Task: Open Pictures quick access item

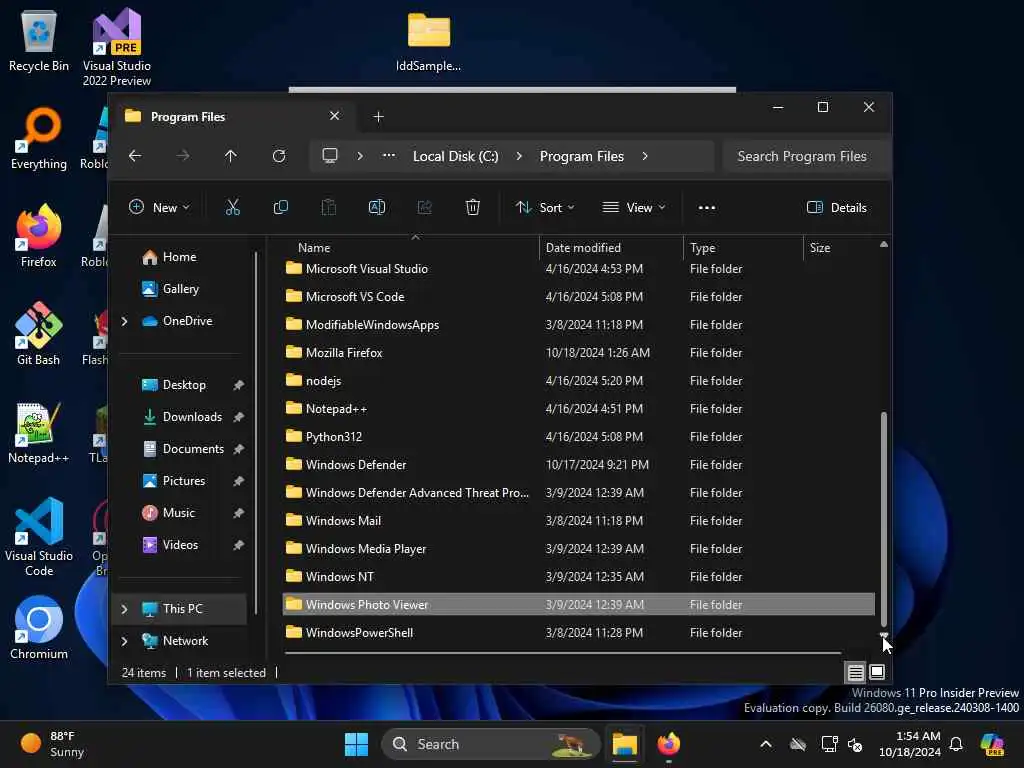Action: pos(184,481)
